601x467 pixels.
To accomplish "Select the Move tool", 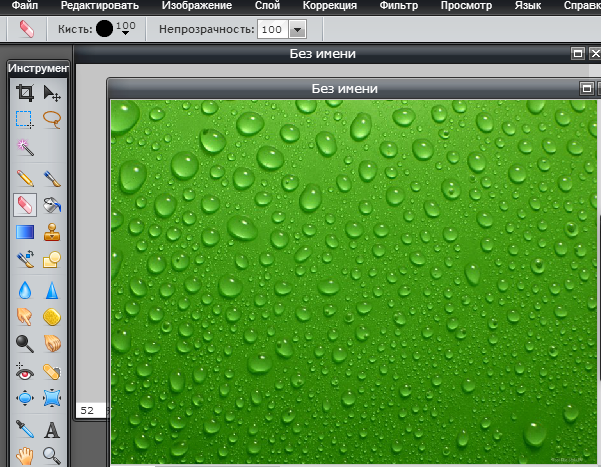I will 52,93.
